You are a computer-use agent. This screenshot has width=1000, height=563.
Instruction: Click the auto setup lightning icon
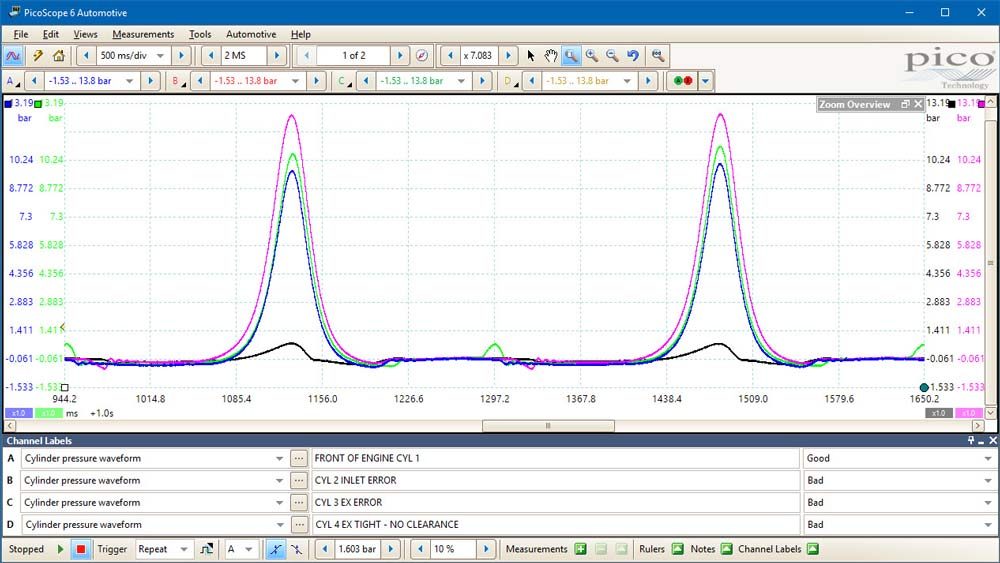[38, 55]
